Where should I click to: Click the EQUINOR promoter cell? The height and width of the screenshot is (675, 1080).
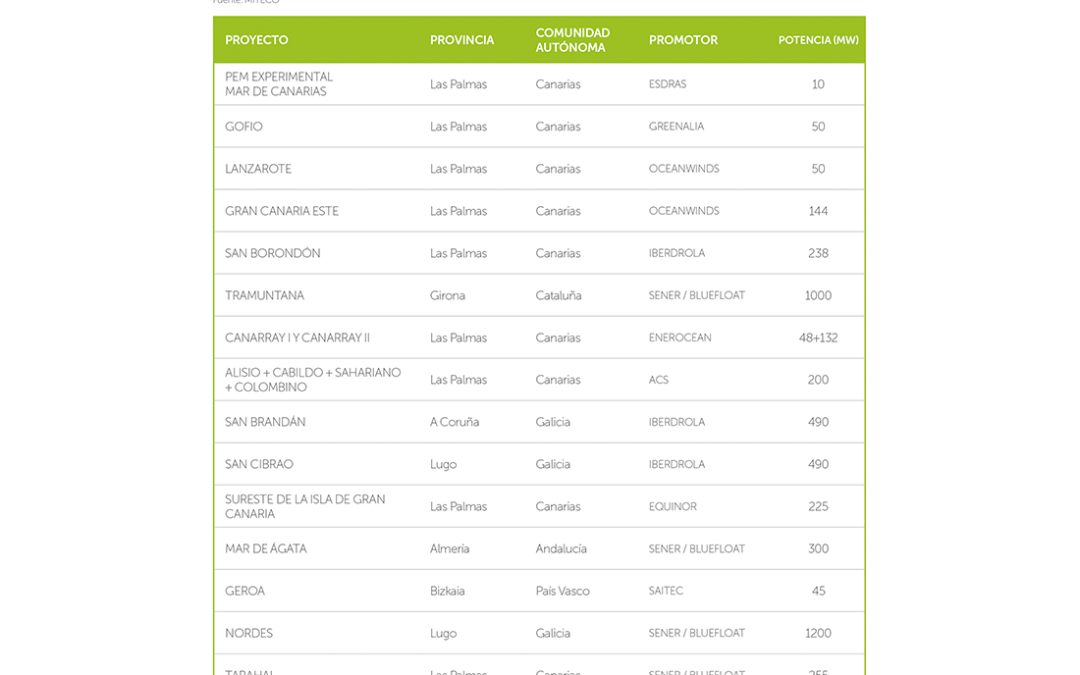click(x=673, y=507)
